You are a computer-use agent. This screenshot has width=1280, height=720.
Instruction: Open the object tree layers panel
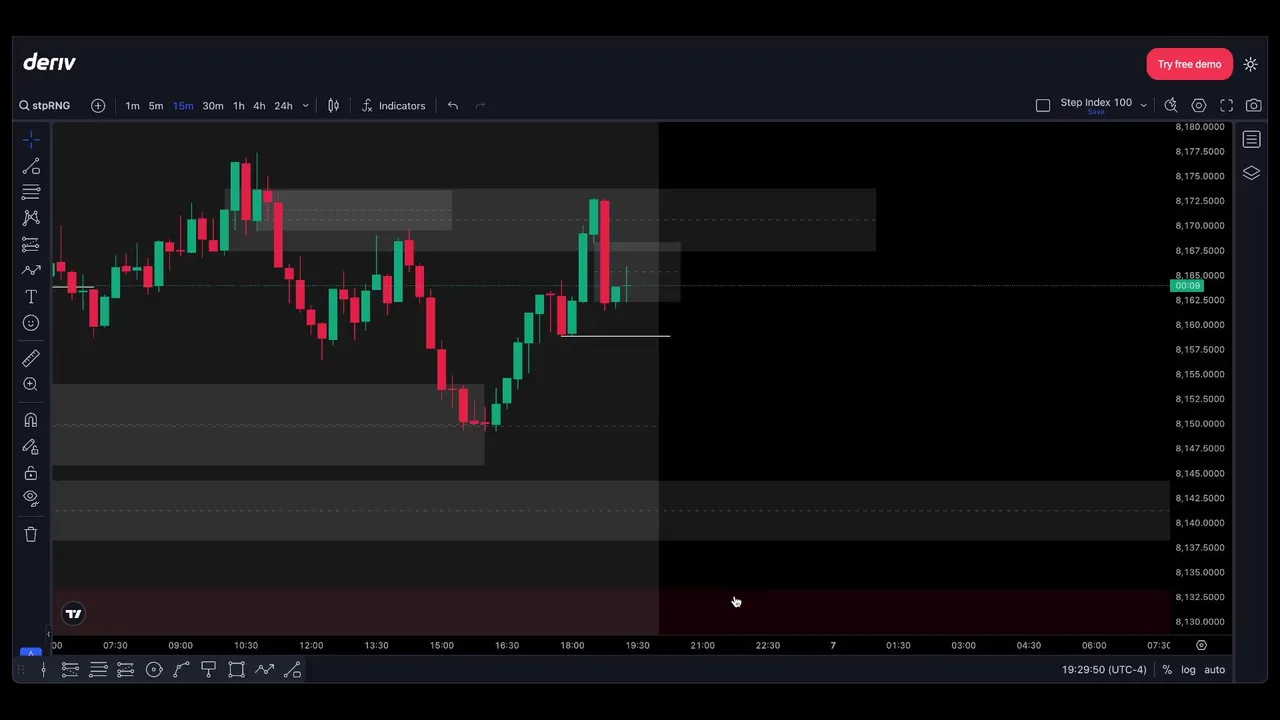[x=1252, y=173]
